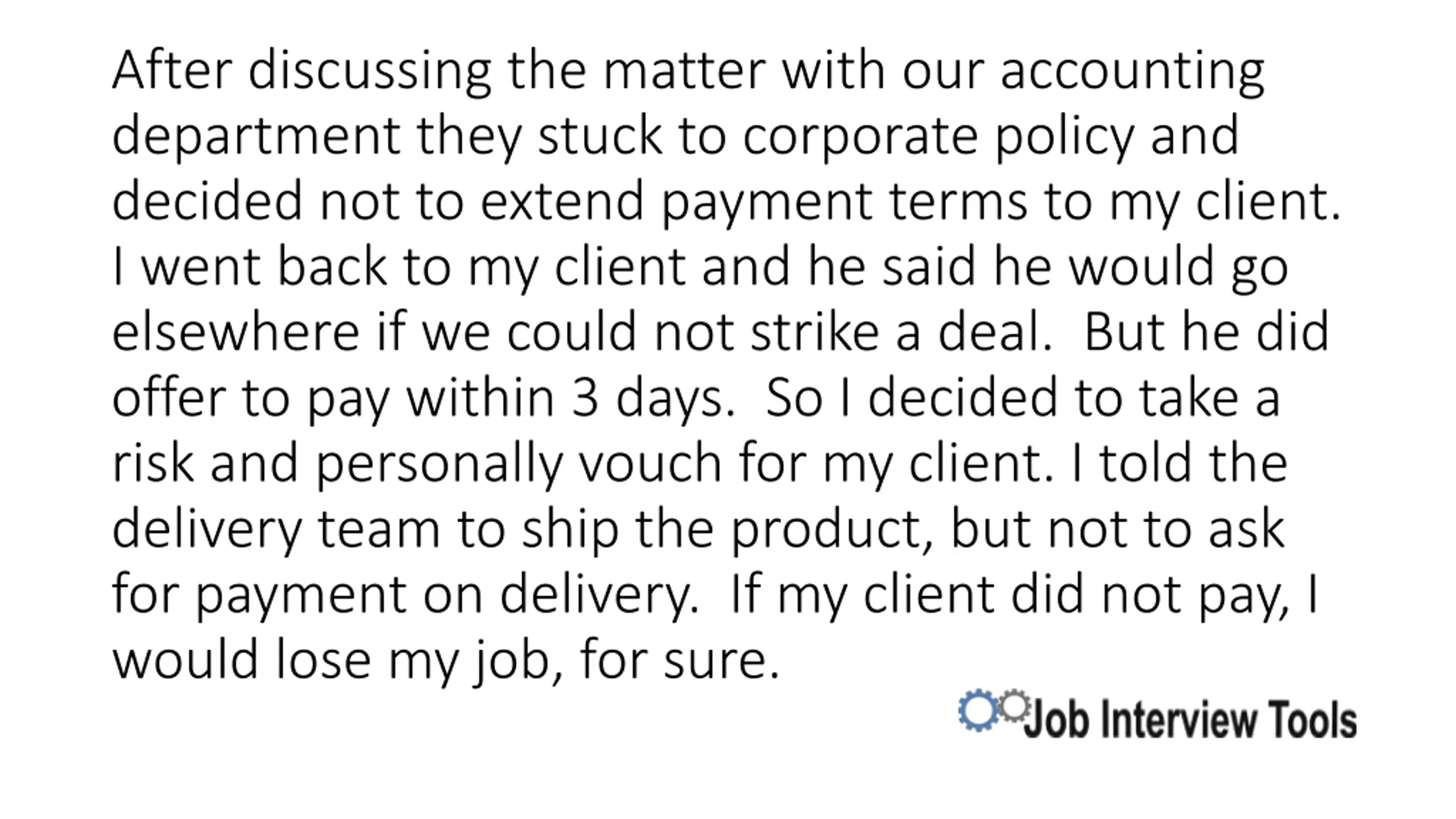Click the blue gear icon in the logo
1456x819 pixels.
[978, 710]
